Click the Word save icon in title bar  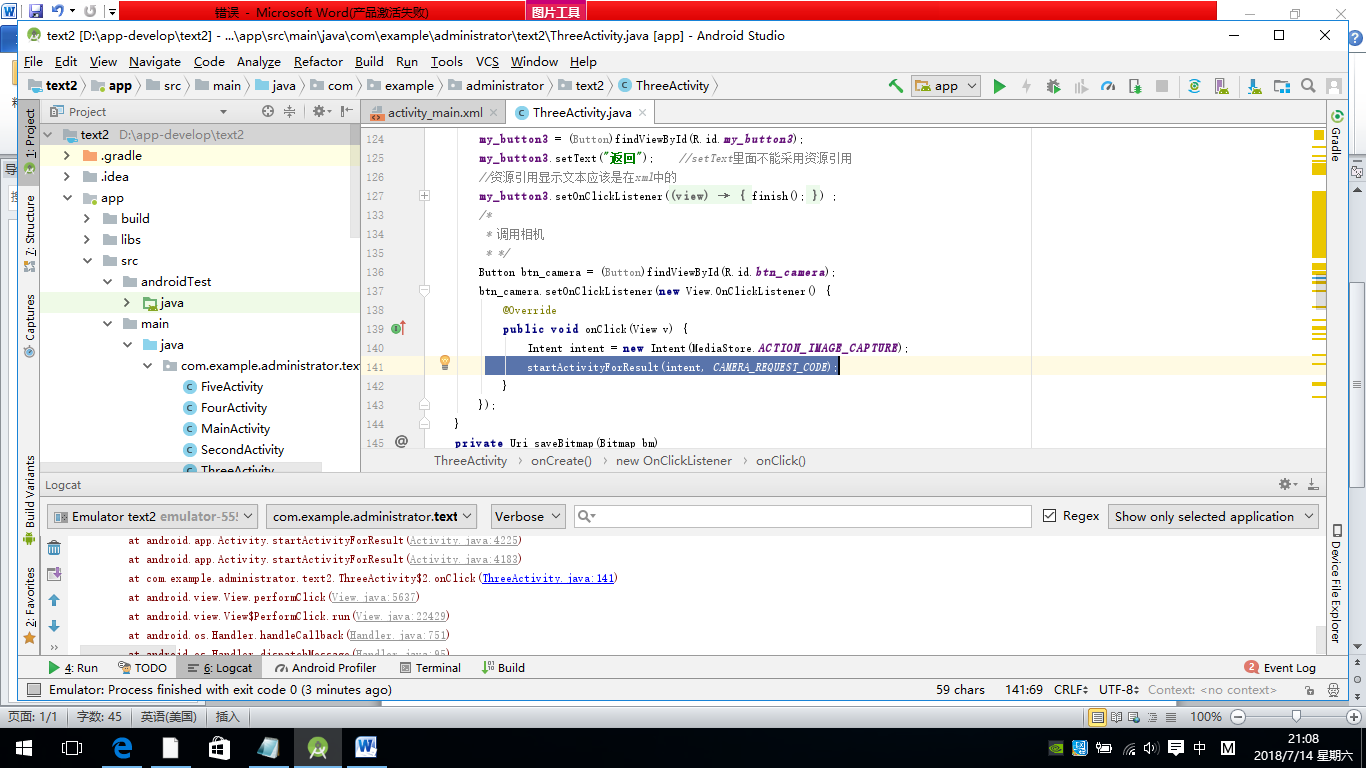tap(36, 11)
